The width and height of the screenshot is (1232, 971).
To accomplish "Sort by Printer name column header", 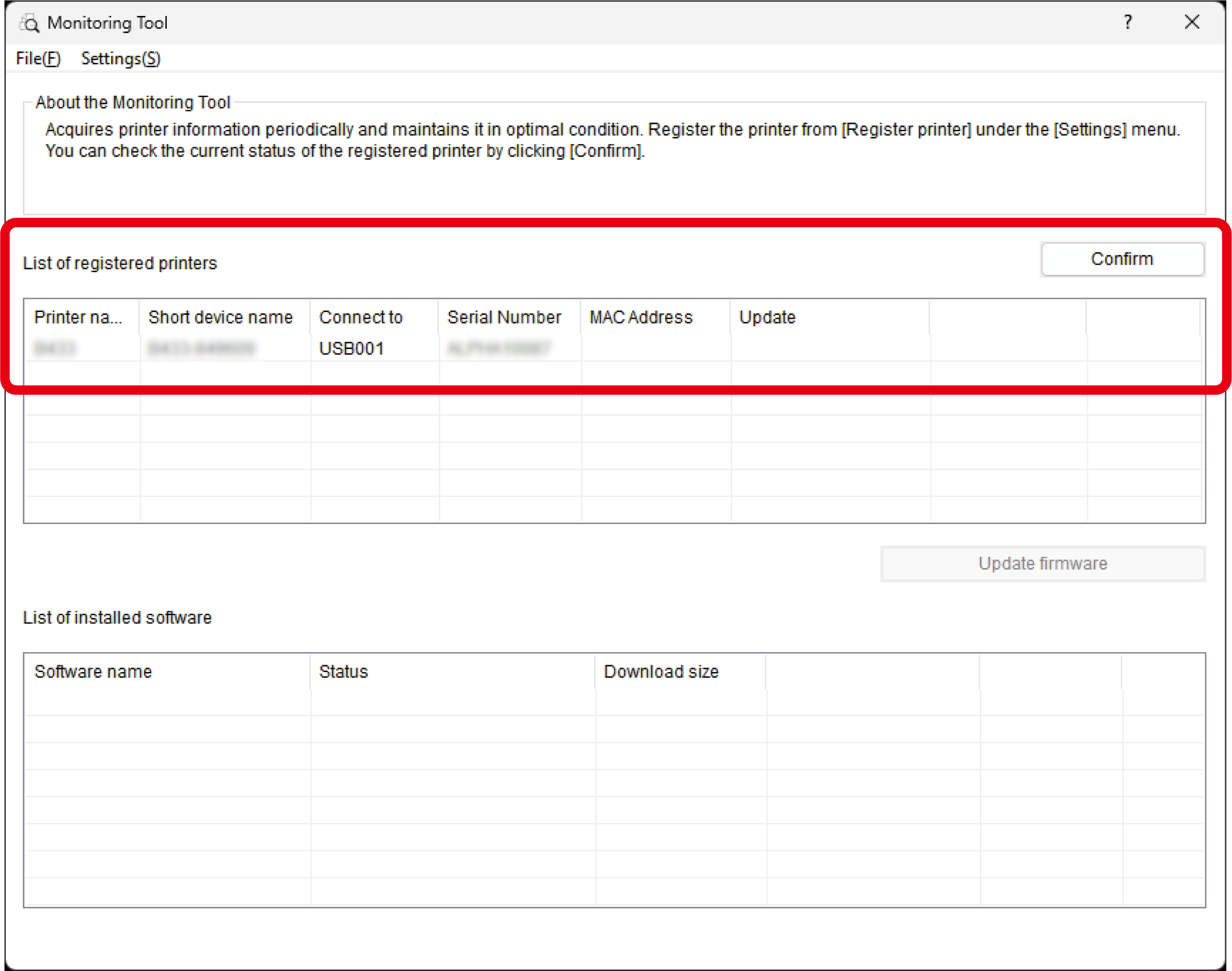I will pos(82,317).
